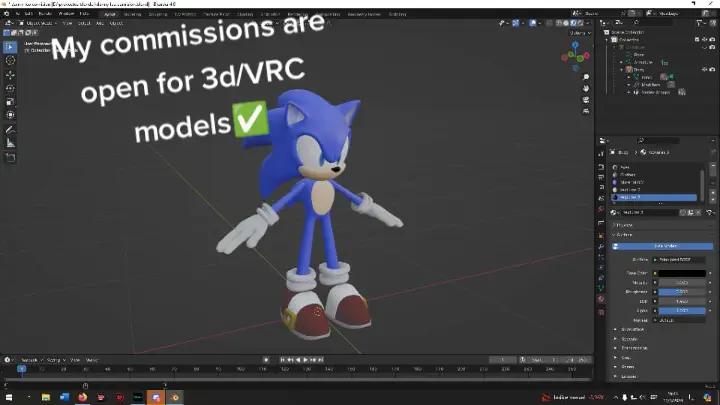Toggle Collection render camera icon in outliner
This screenshot has width=720, height=405.
click(712, 40)
